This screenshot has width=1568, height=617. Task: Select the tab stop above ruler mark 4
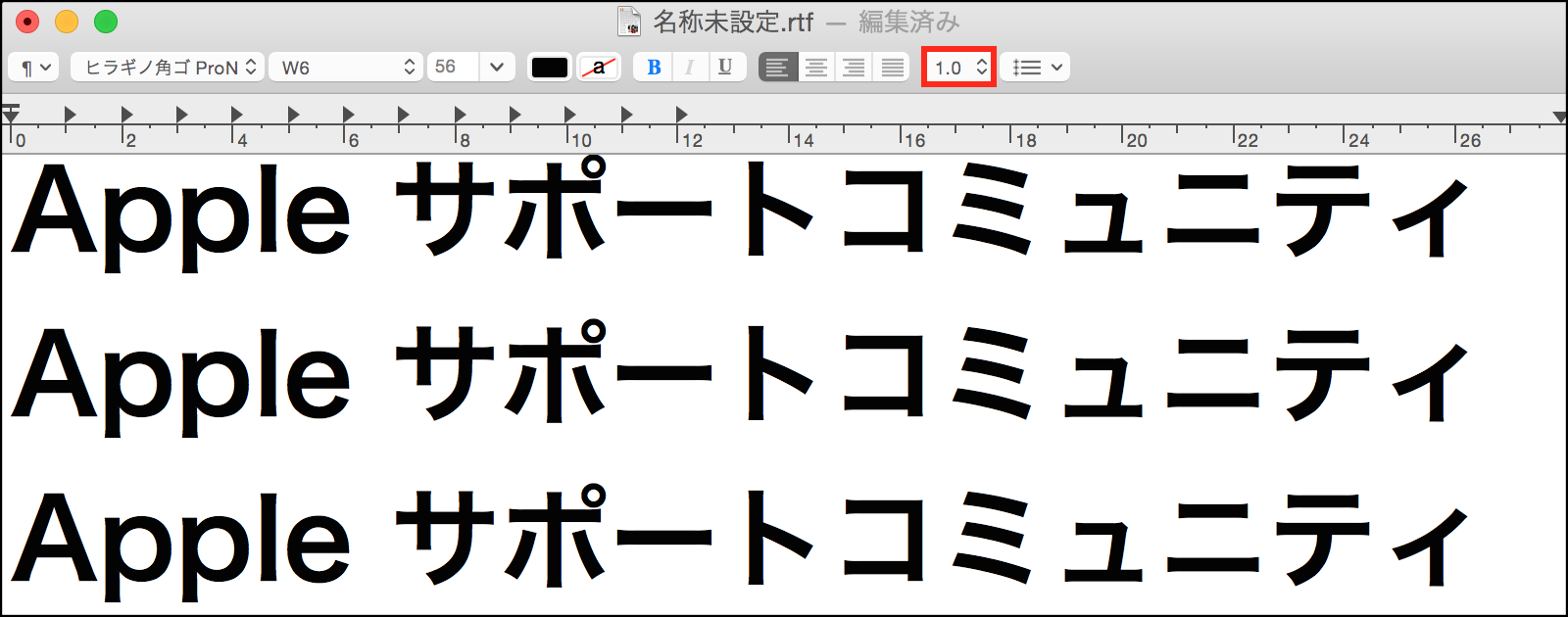[236, 115]
